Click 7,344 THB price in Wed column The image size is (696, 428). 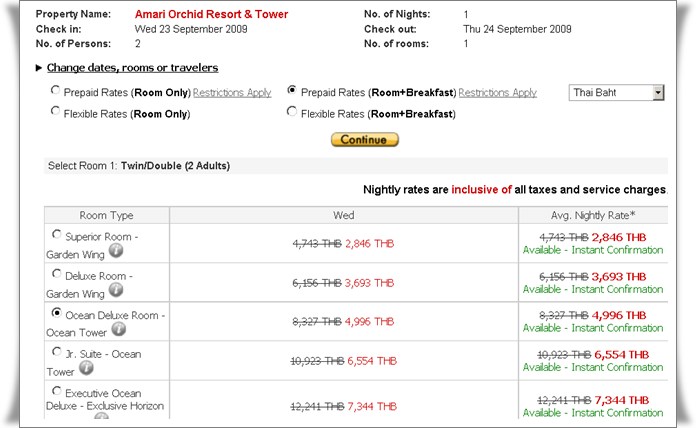point(372,406)
